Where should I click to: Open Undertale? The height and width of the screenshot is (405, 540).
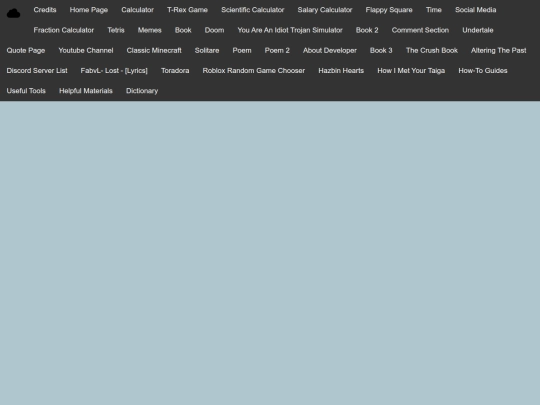(x=478, y=30)
